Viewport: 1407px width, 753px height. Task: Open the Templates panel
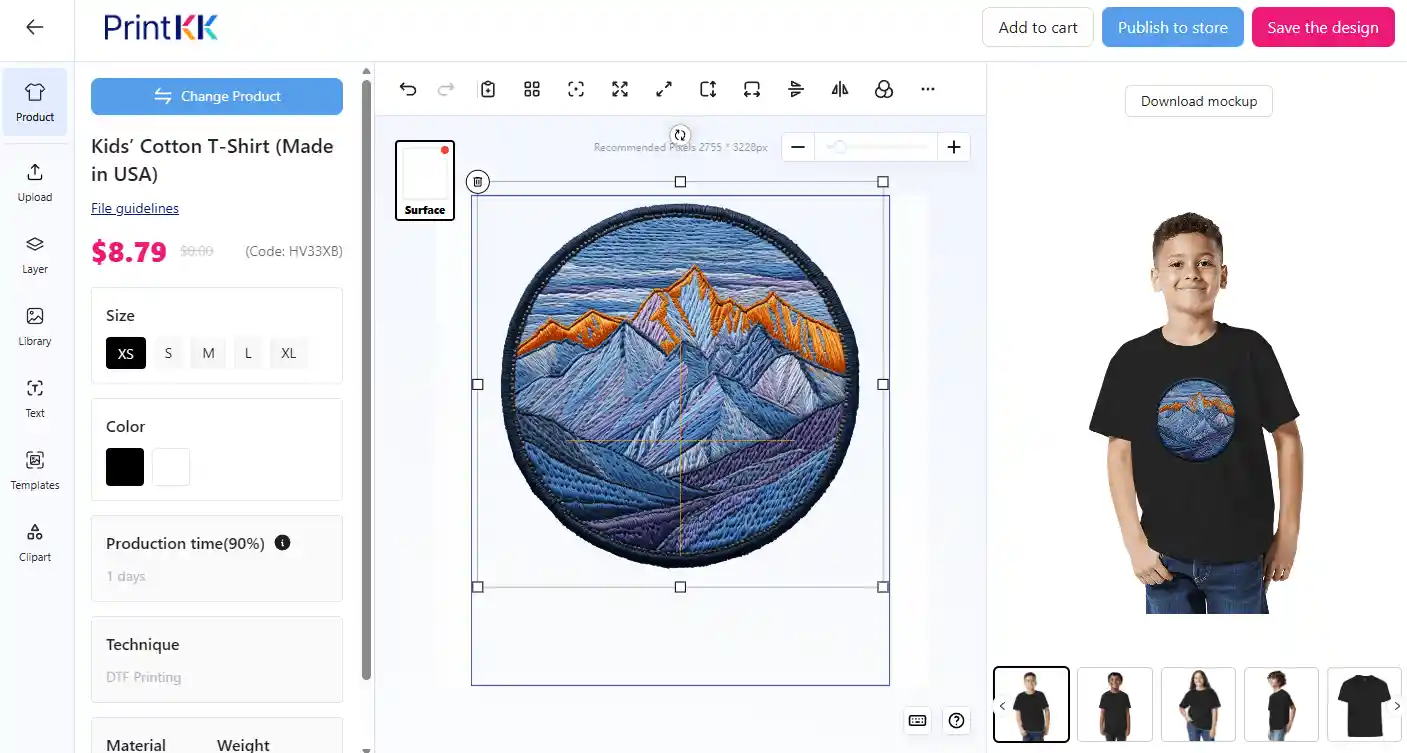tap(35, 470)
